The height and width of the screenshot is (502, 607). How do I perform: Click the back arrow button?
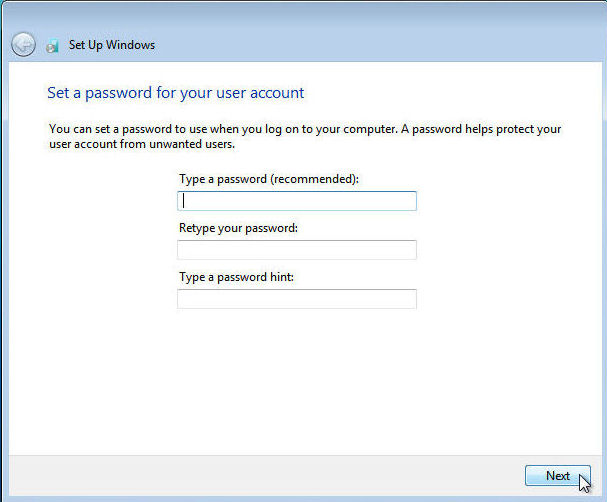tap(23, 45)
